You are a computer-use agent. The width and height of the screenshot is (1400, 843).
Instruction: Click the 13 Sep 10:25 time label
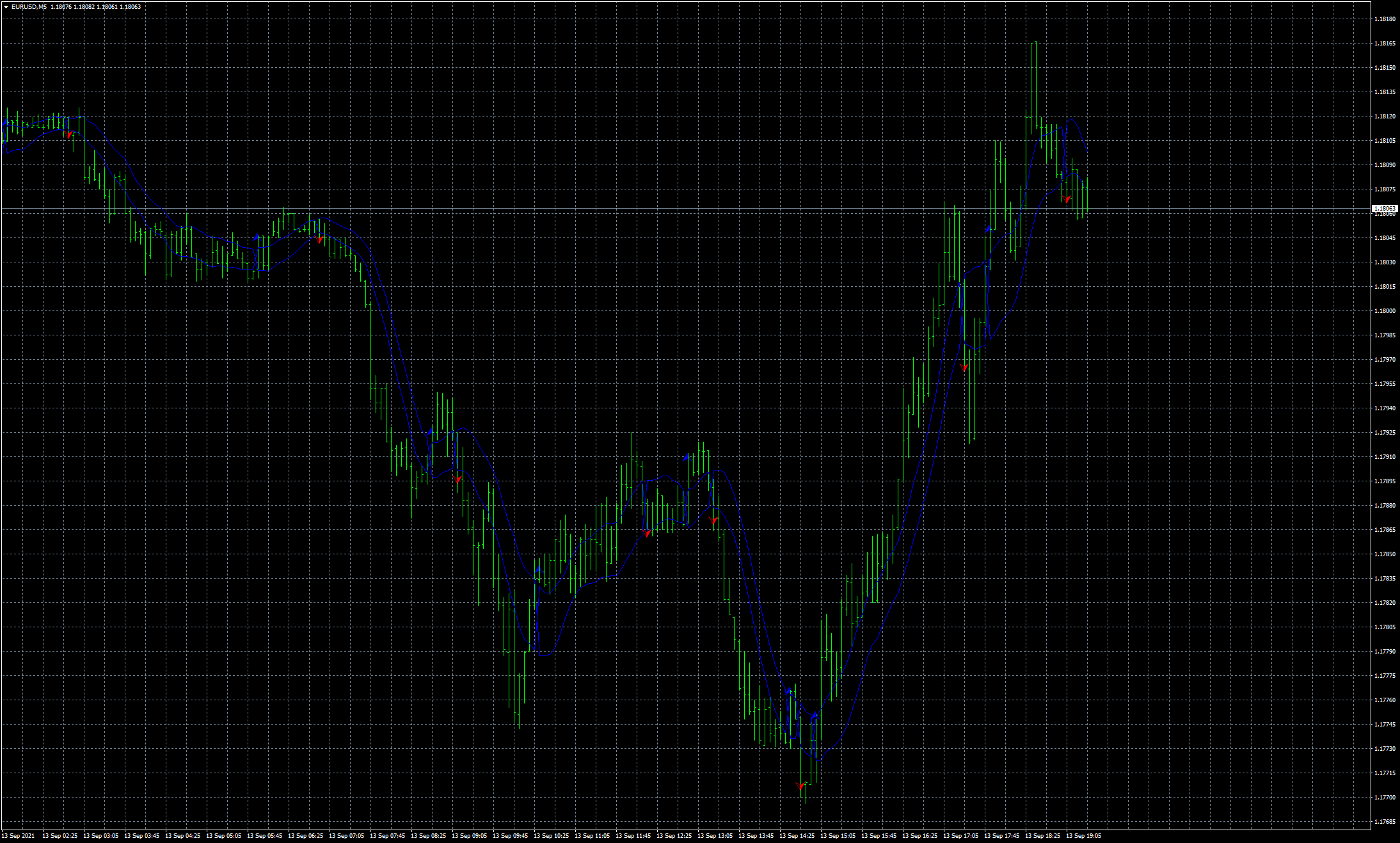(552, 836)
